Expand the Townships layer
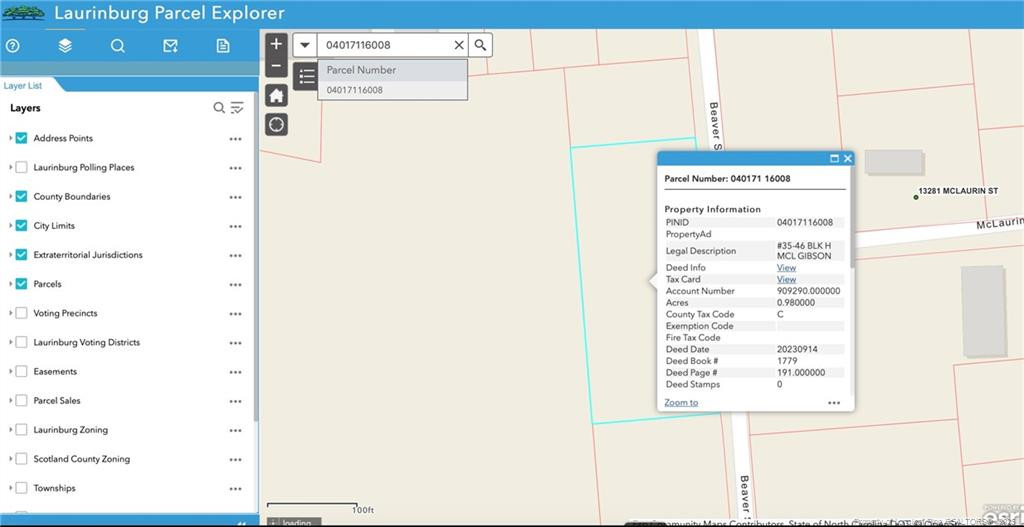 pyautogui.click(x=10, y=488)
